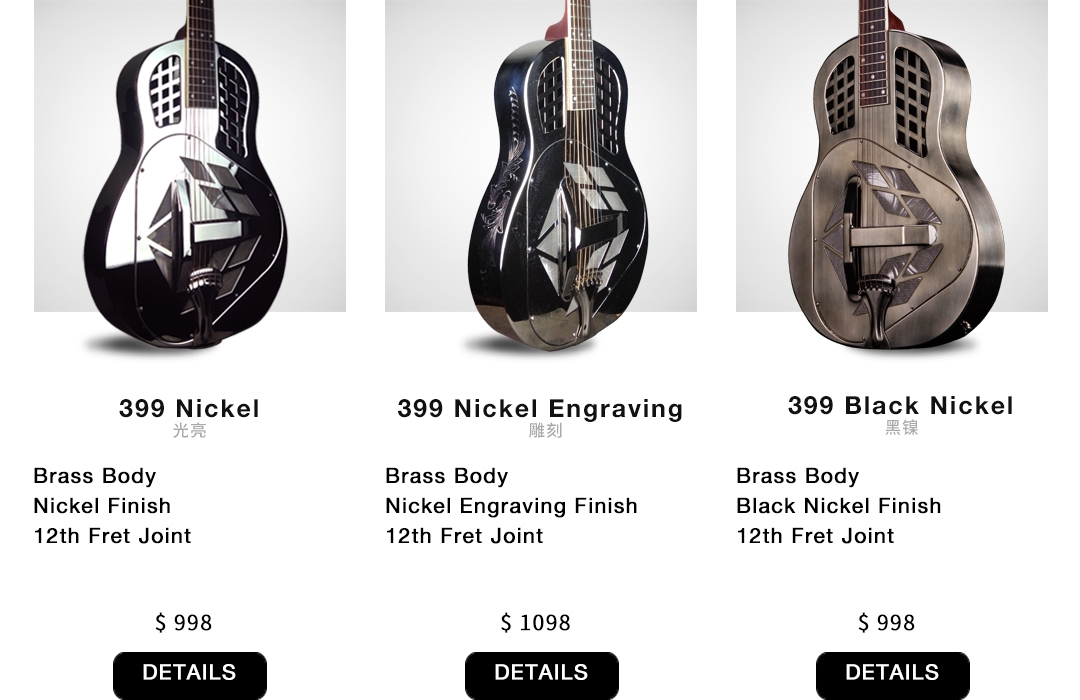
Task: Select the "399 Nickel Engraving" product title
Action: (x=541, y=409)
